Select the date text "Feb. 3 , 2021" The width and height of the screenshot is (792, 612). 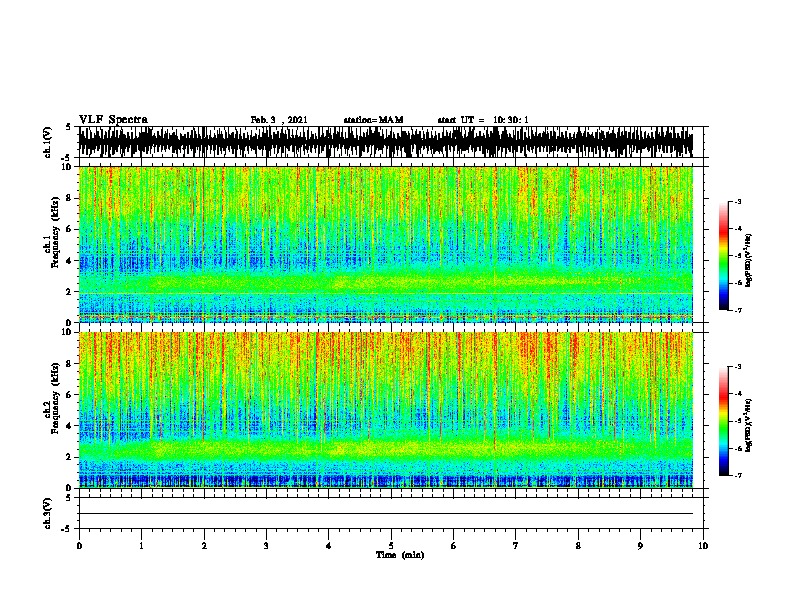point(279,120)
